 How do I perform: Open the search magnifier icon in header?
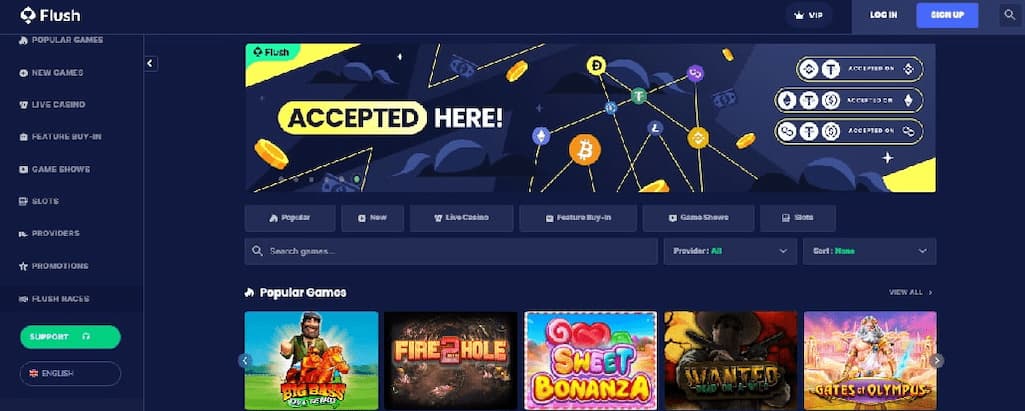click(1009, 15)
